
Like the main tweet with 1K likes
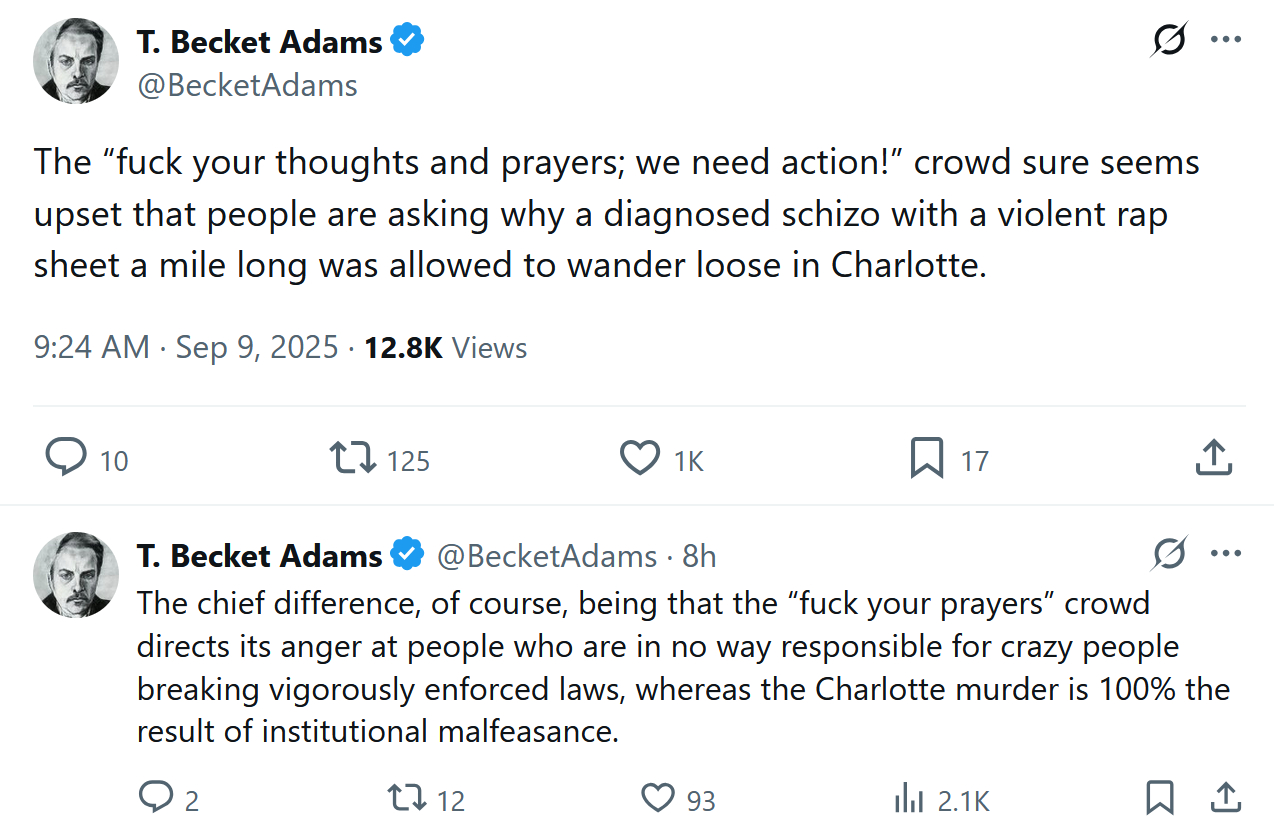coord(640,458)
